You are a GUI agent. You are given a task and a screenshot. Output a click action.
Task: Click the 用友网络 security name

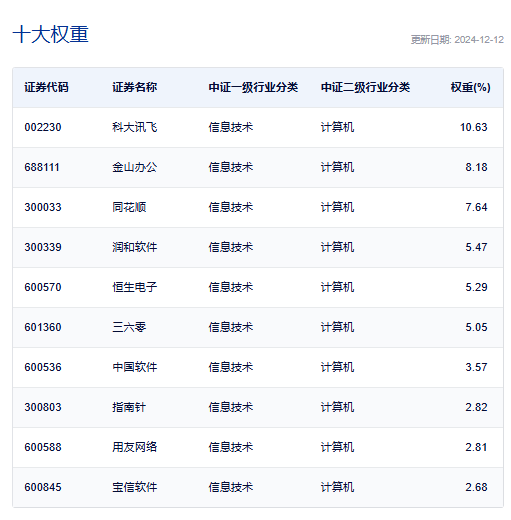pos(134,447)
